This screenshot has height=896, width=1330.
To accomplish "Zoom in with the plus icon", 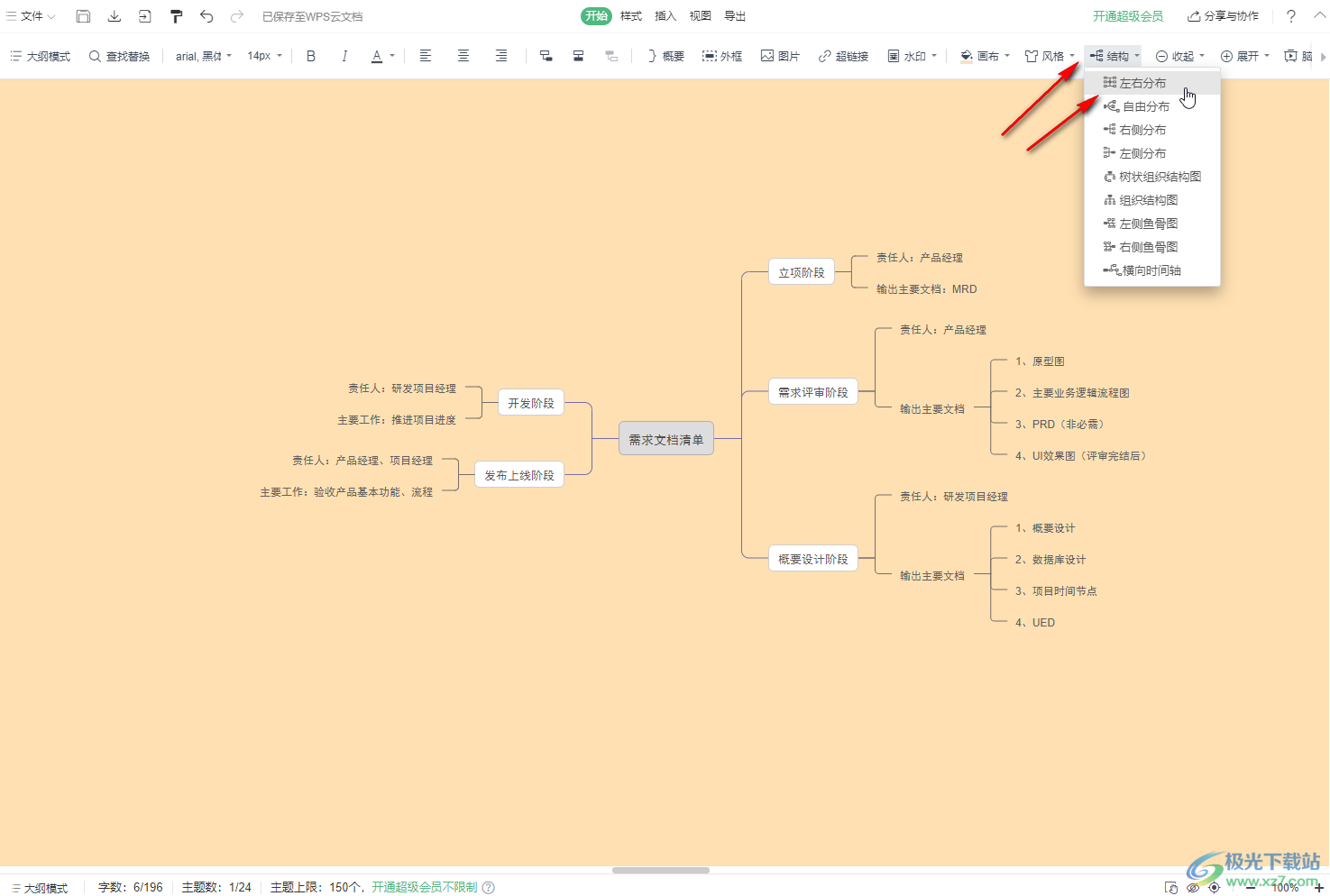I will pos(1319,888).
